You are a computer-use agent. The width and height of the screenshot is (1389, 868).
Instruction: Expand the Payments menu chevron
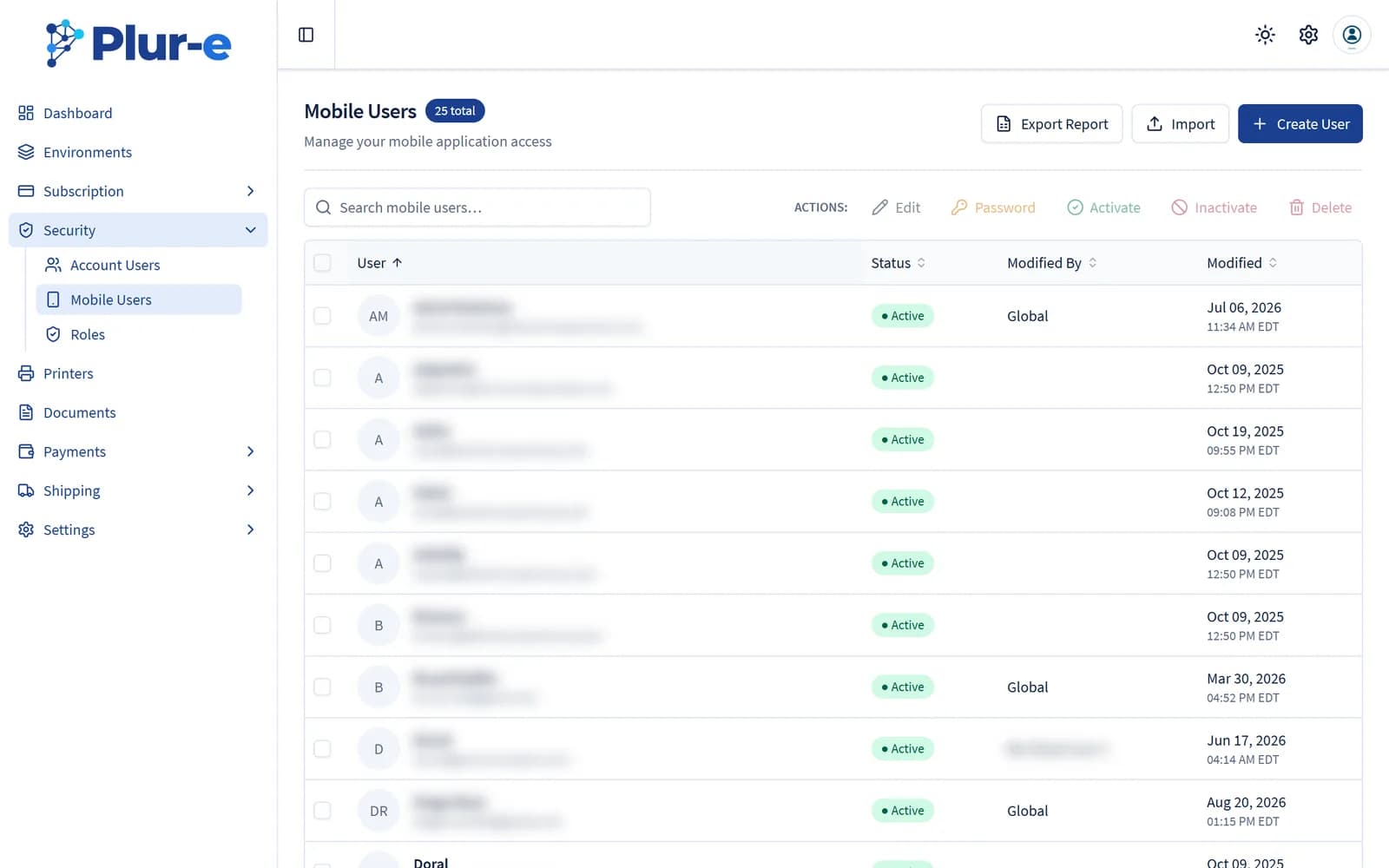(250, 451)
